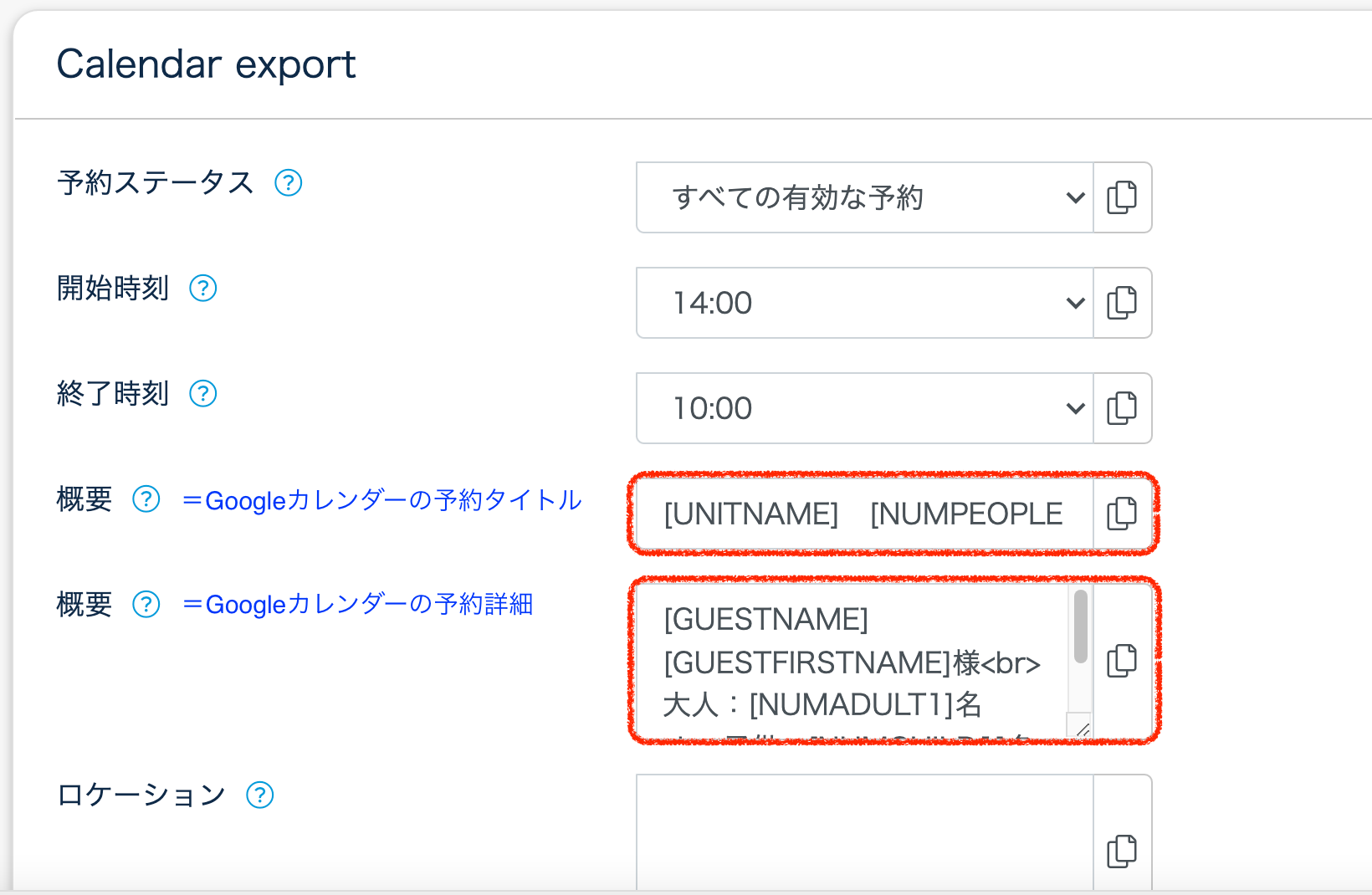The height and width of the screenshot is (895, 1372).
Task: Click help icon next to 予約ステータス
Action: coord(289,182)
